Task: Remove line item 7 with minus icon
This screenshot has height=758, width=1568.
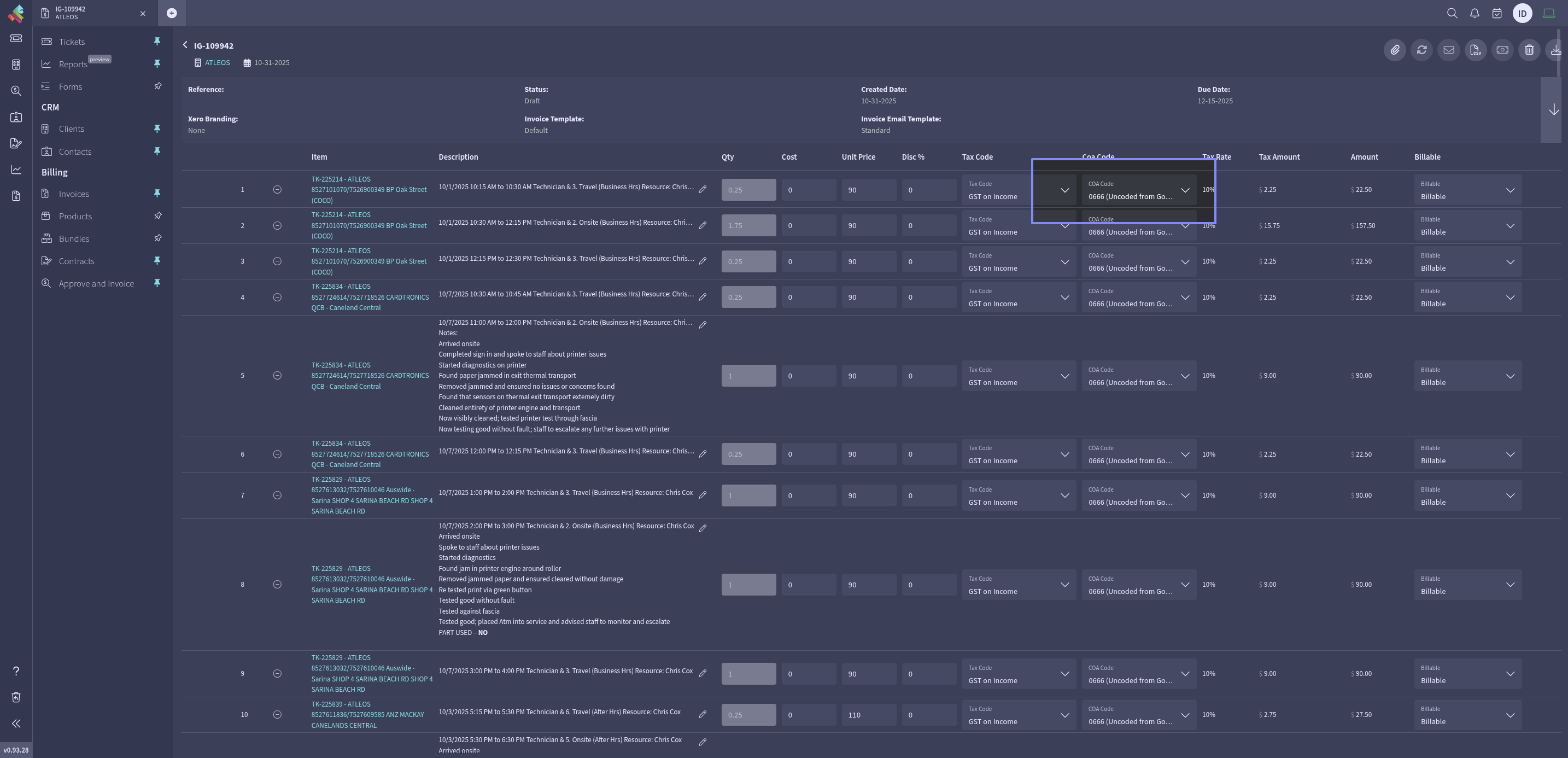Action: pos(277,495)
